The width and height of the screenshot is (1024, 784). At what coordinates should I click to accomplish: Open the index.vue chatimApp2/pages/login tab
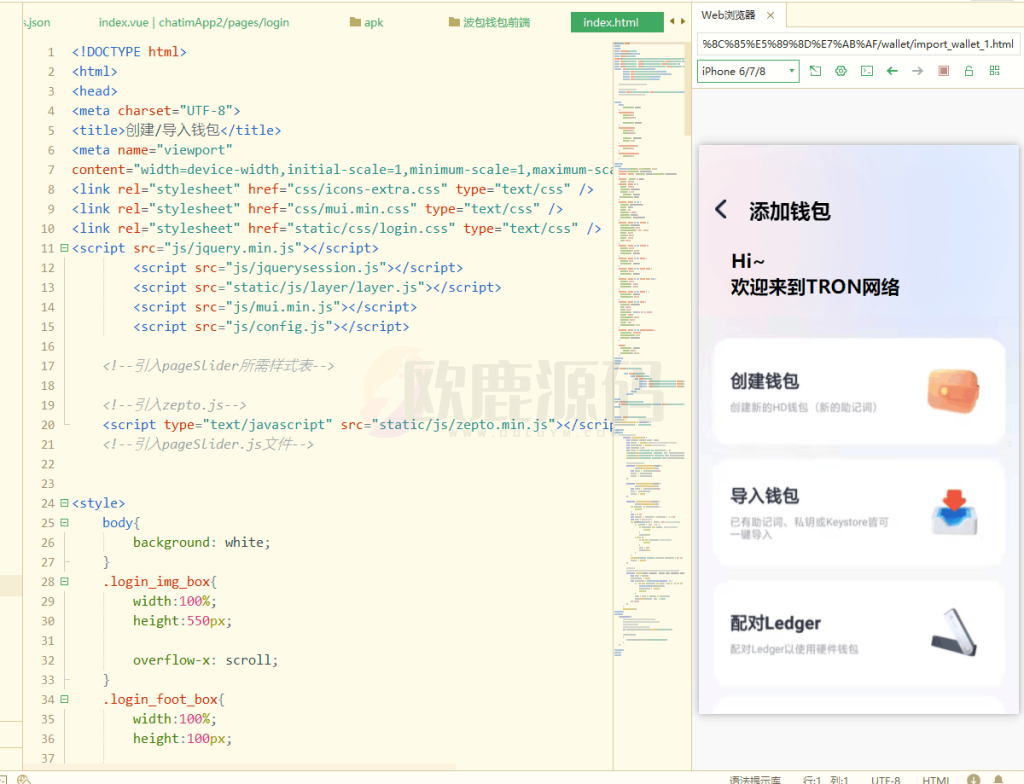pyautogui.click(x=193, y=22)
